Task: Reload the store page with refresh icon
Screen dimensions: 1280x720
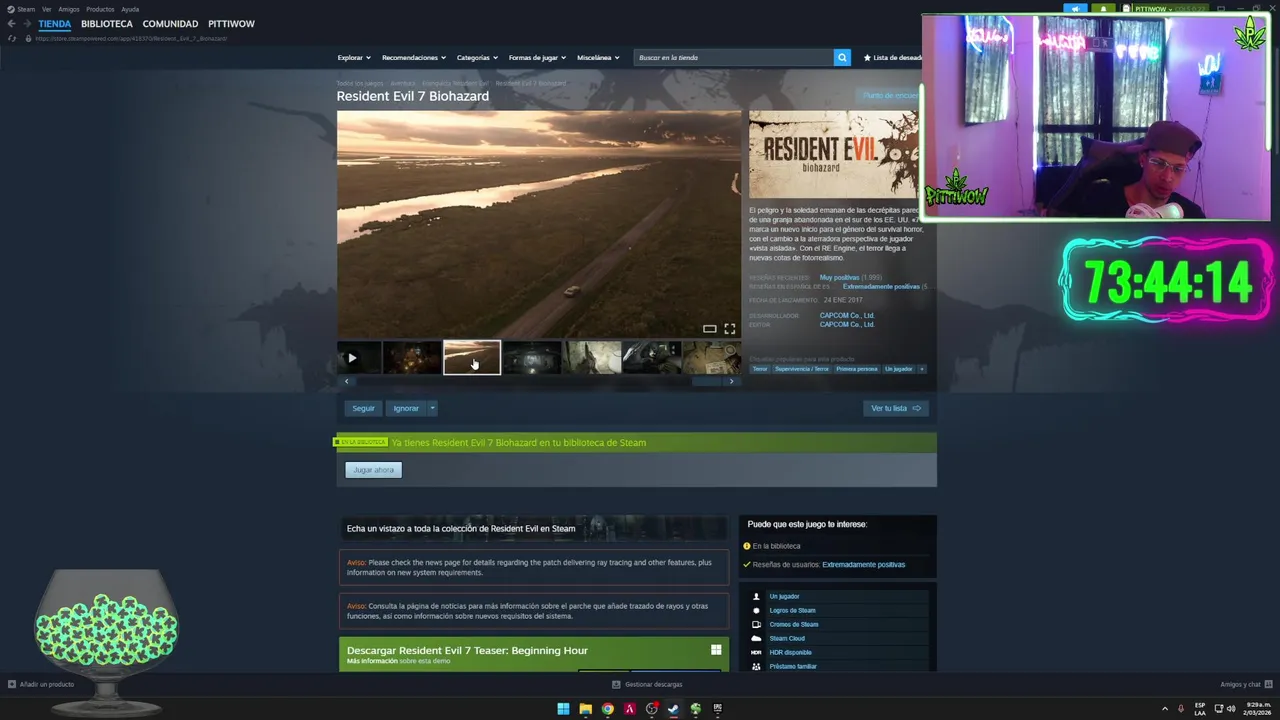Action: click(x=12, y=38)
